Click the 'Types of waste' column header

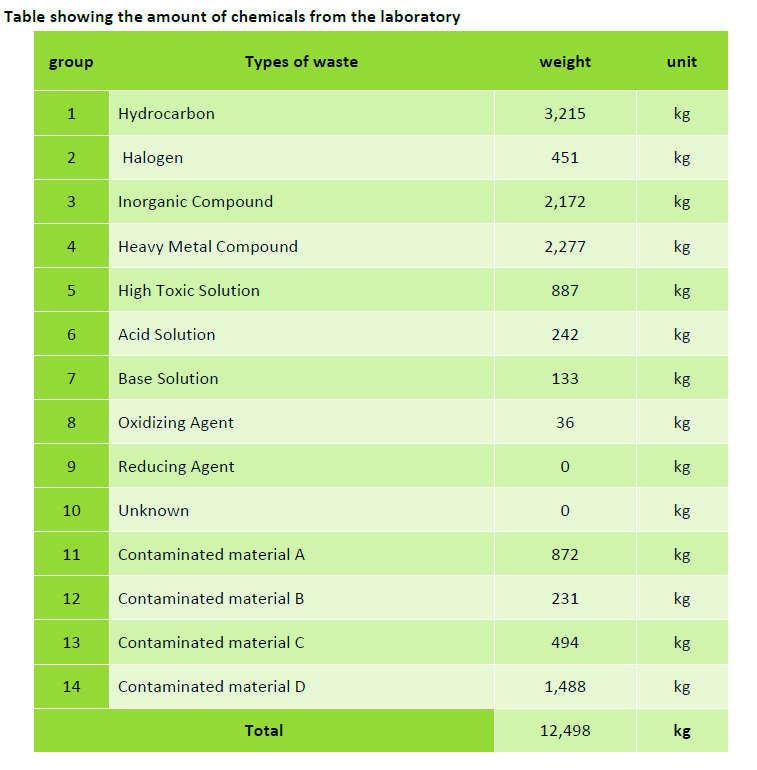301,62
